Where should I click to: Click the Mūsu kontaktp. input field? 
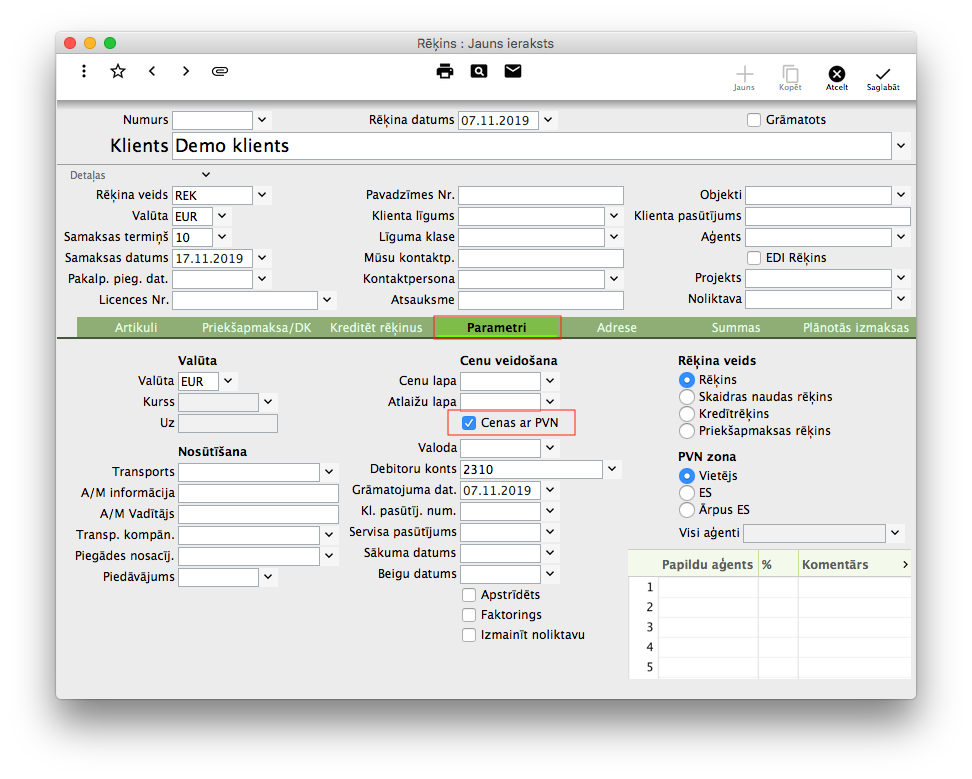[541, 258]
